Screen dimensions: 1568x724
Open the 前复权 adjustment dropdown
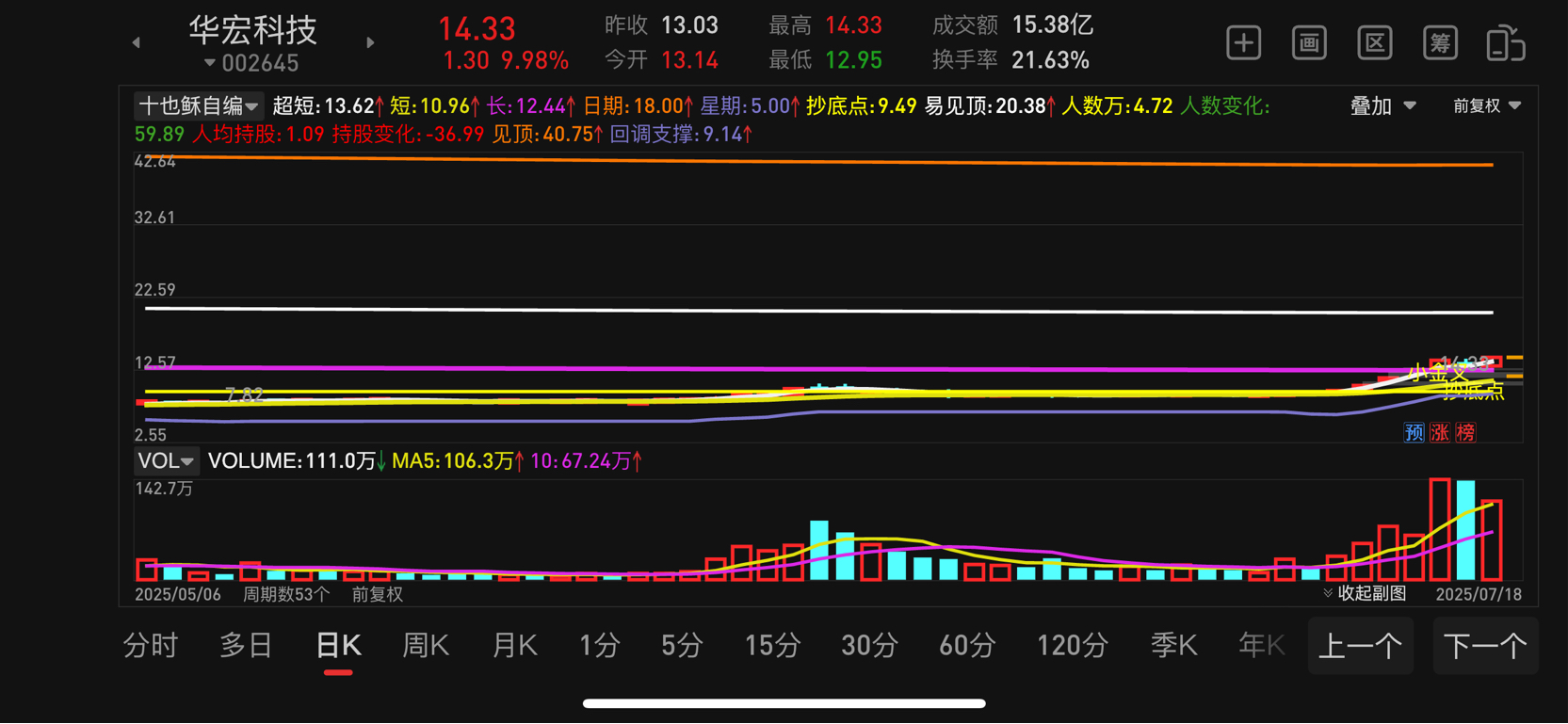coord(1486,105)
